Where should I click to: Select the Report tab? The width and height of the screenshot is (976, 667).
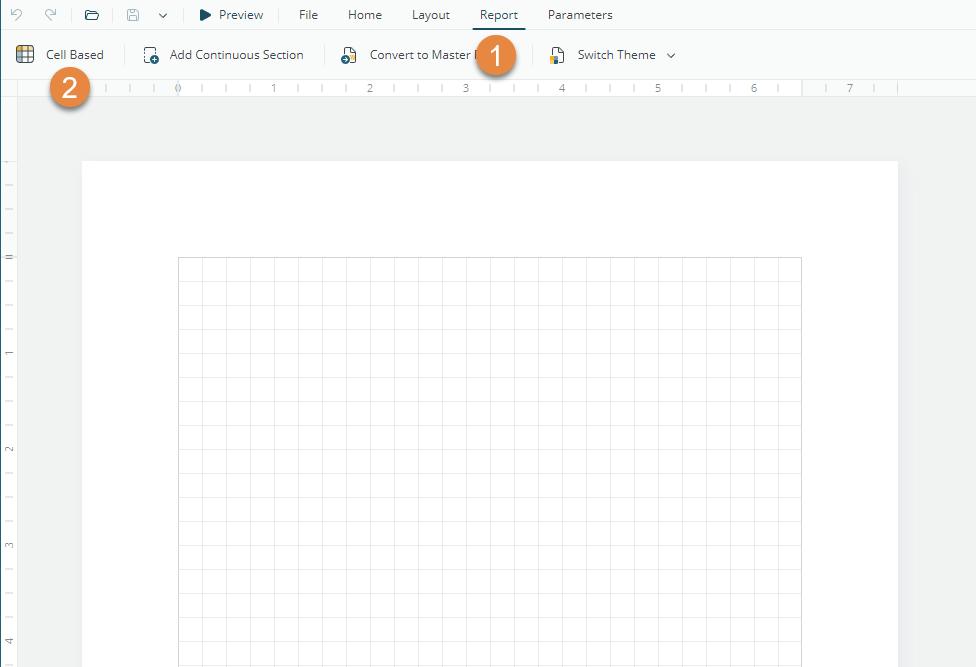pos(499,15)
